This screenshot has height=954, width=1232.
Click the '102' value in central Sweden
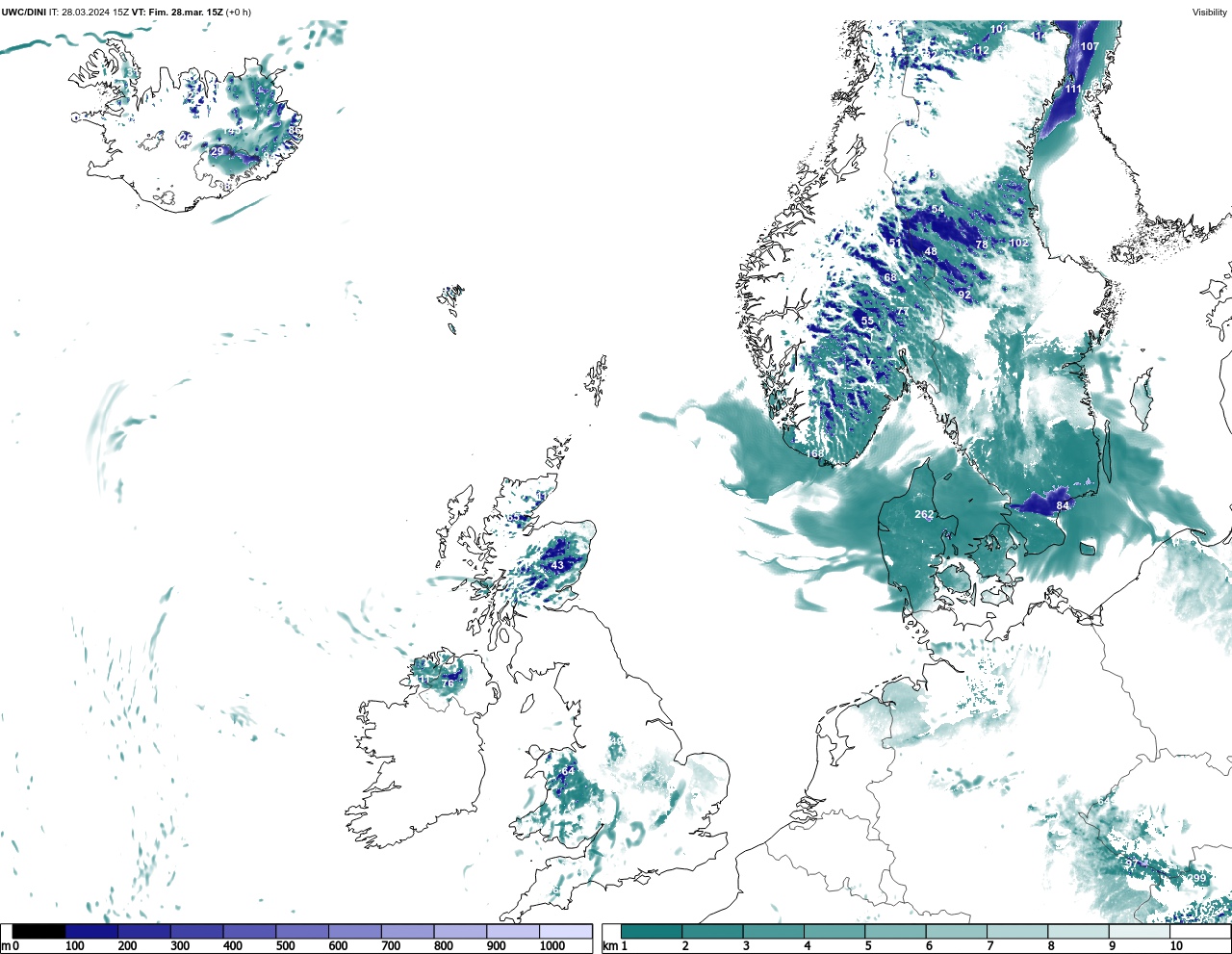tap(1018, 243)
